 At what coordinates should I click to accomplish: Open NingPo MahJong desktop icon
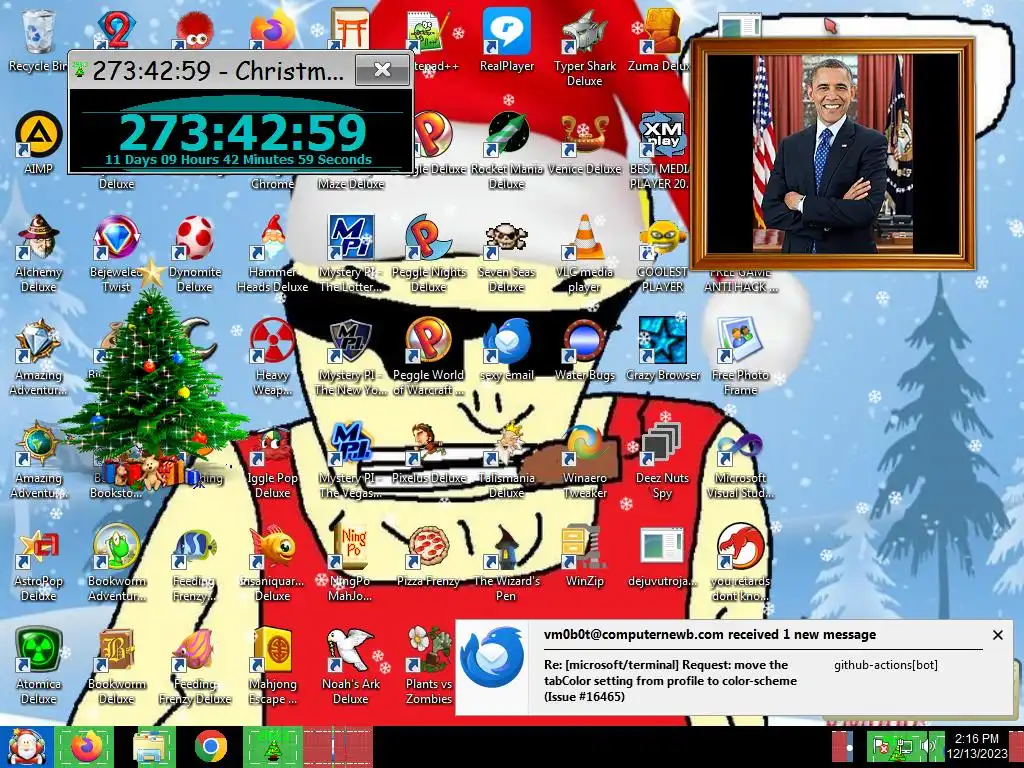[351, 564]
